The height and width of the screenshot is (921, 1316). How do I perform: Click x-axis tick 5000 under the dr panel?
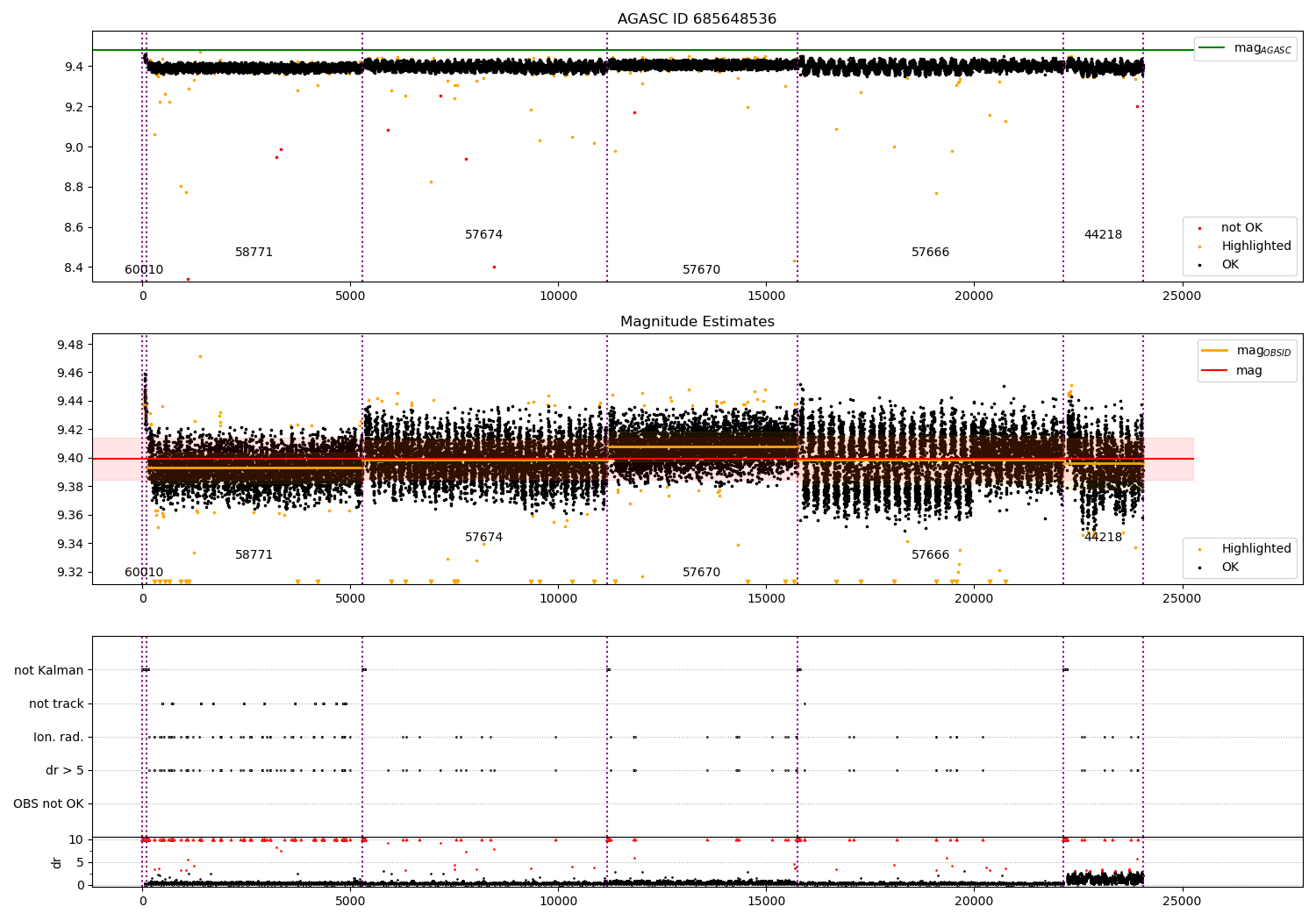tap(350, 901)
